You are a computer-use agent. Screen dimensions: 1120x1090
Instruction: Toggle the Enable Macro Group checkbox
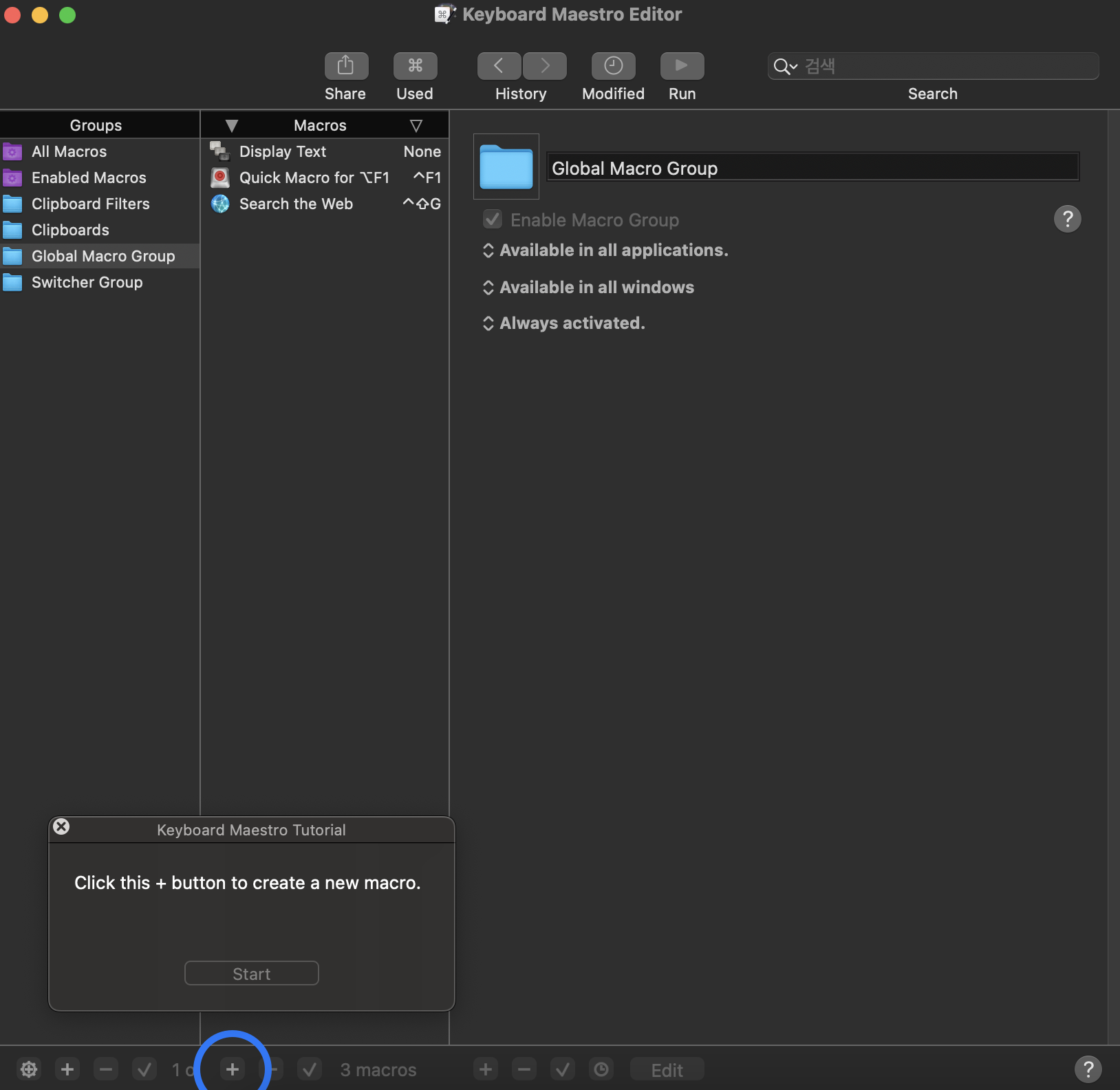[x=493, y=220]
